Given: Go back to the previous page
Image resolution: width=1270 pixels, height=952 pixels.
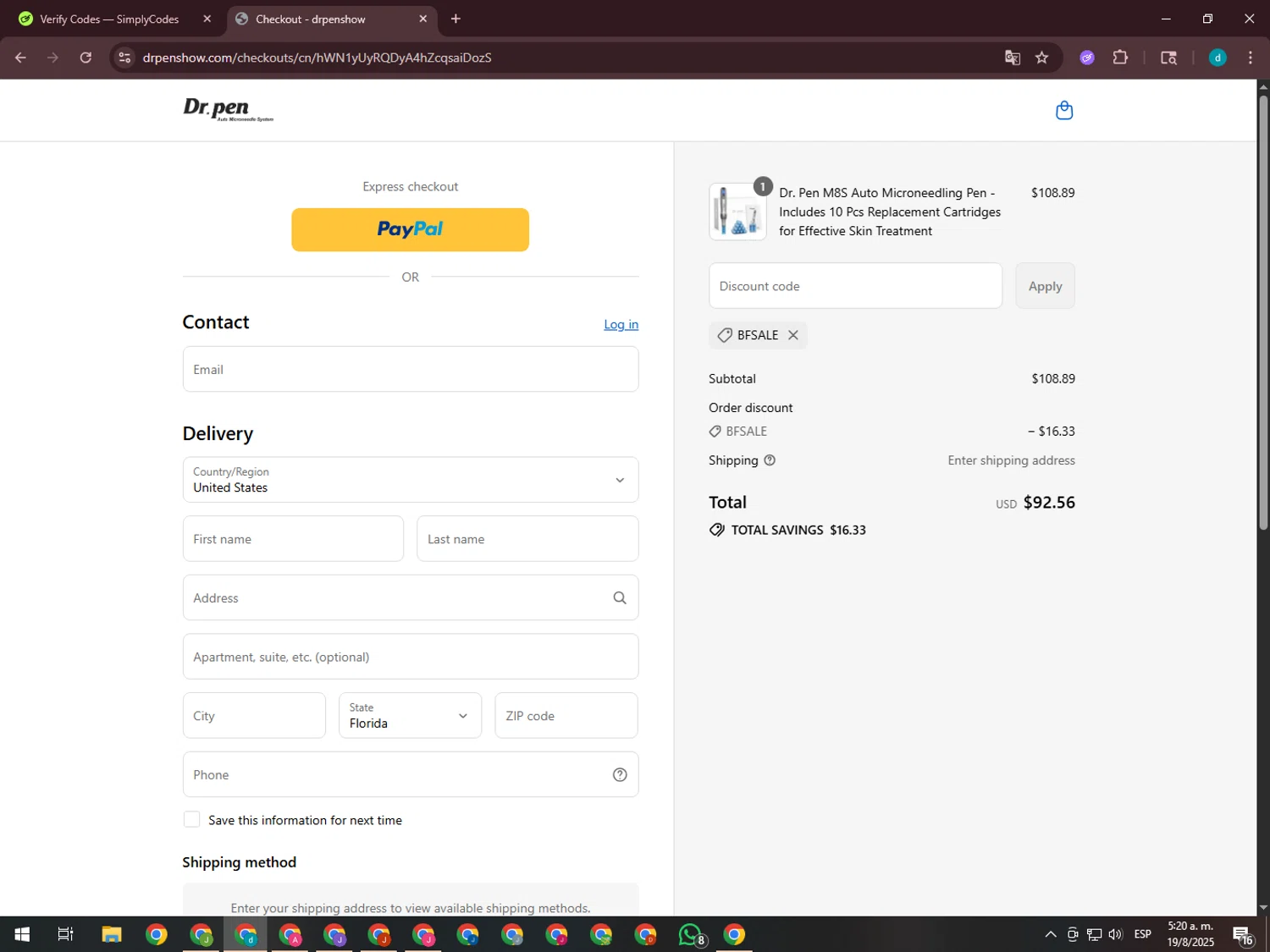Looking at the screenshot, I should point(20,58).
